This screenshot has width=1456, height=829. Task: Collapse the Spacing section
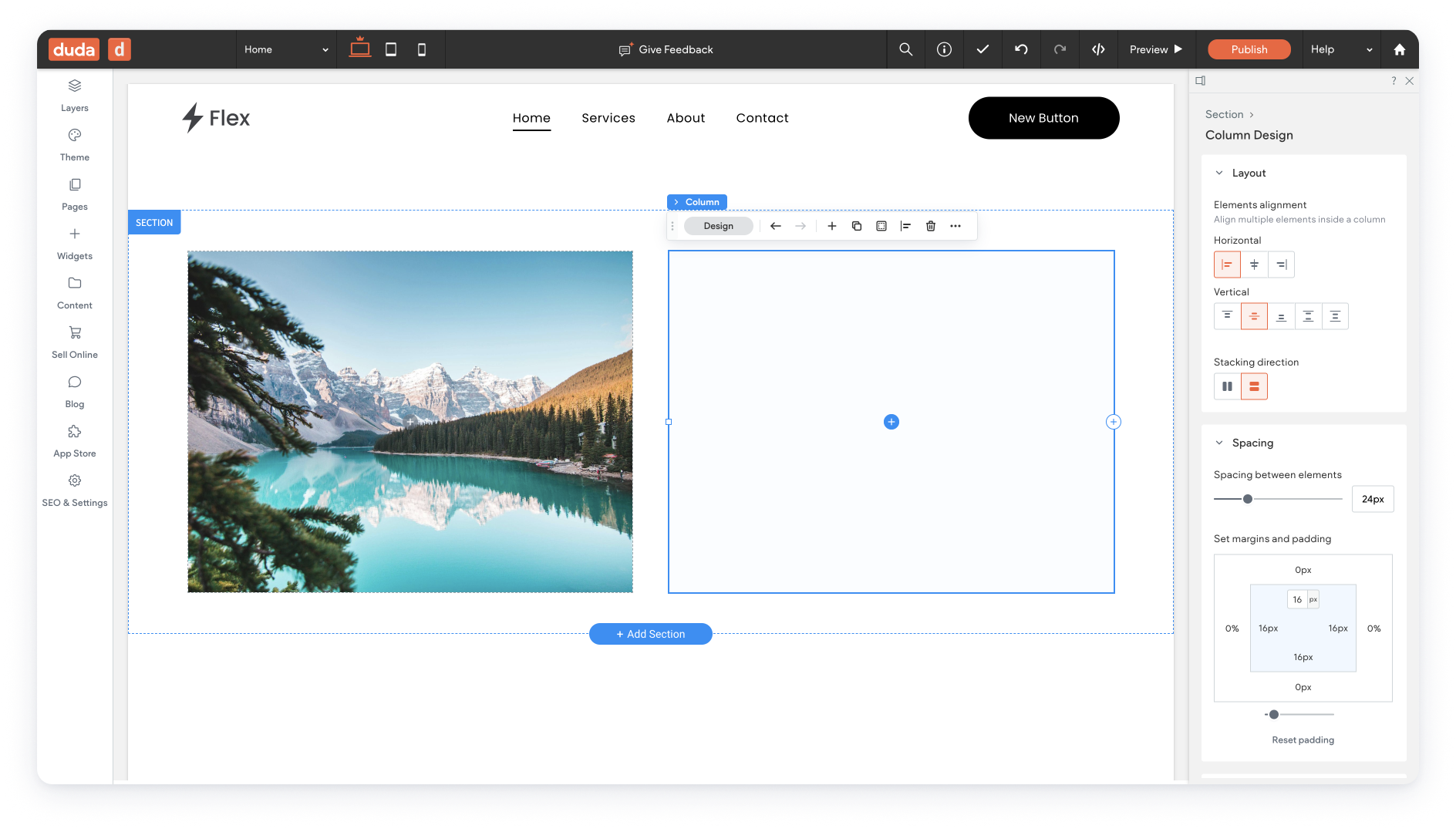[1219, 443]
